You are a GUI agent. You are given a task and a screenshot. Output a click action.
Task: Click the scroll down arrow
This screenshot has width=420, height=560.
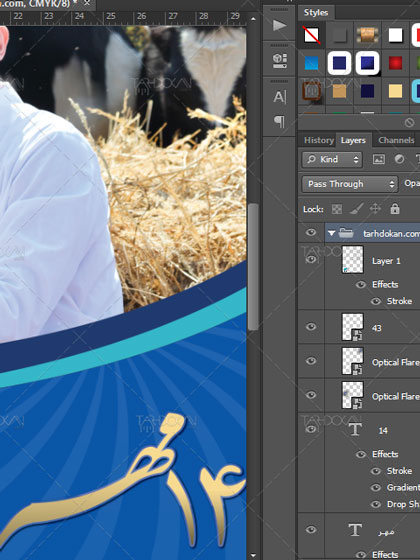tap(253, 555)
